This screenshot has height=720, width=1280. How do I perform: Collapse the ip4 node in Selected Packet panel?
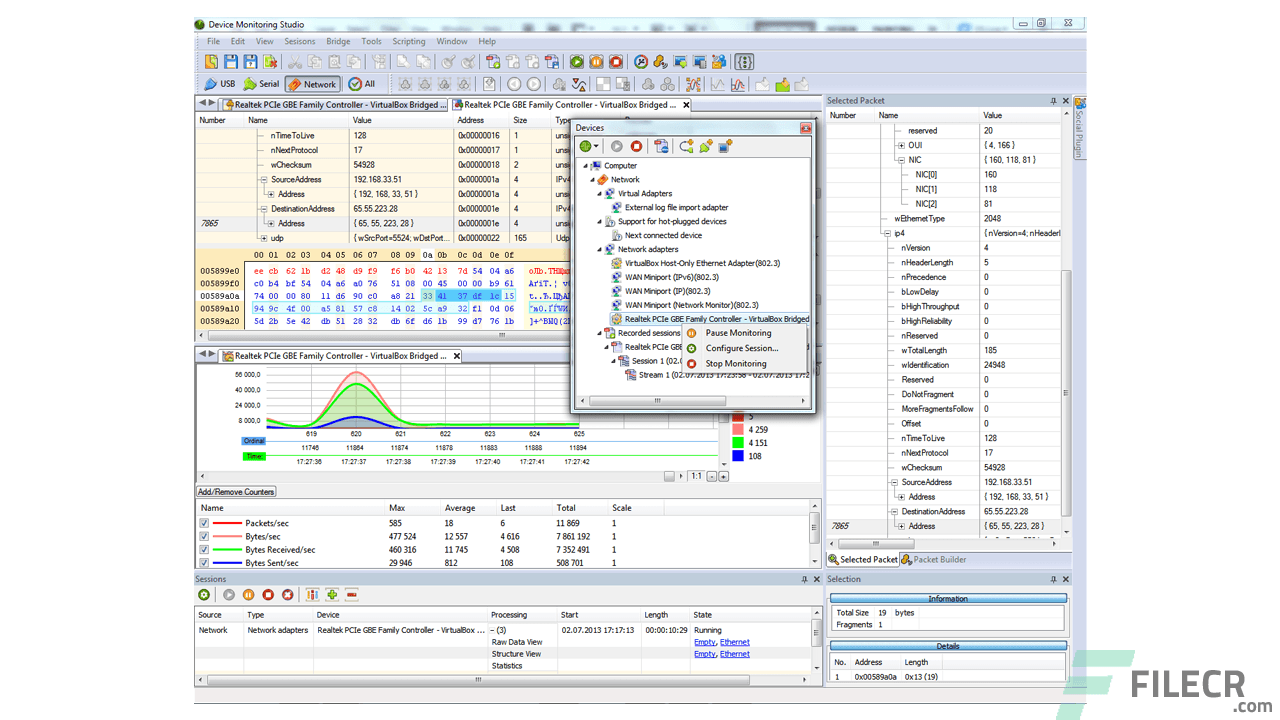887,233
